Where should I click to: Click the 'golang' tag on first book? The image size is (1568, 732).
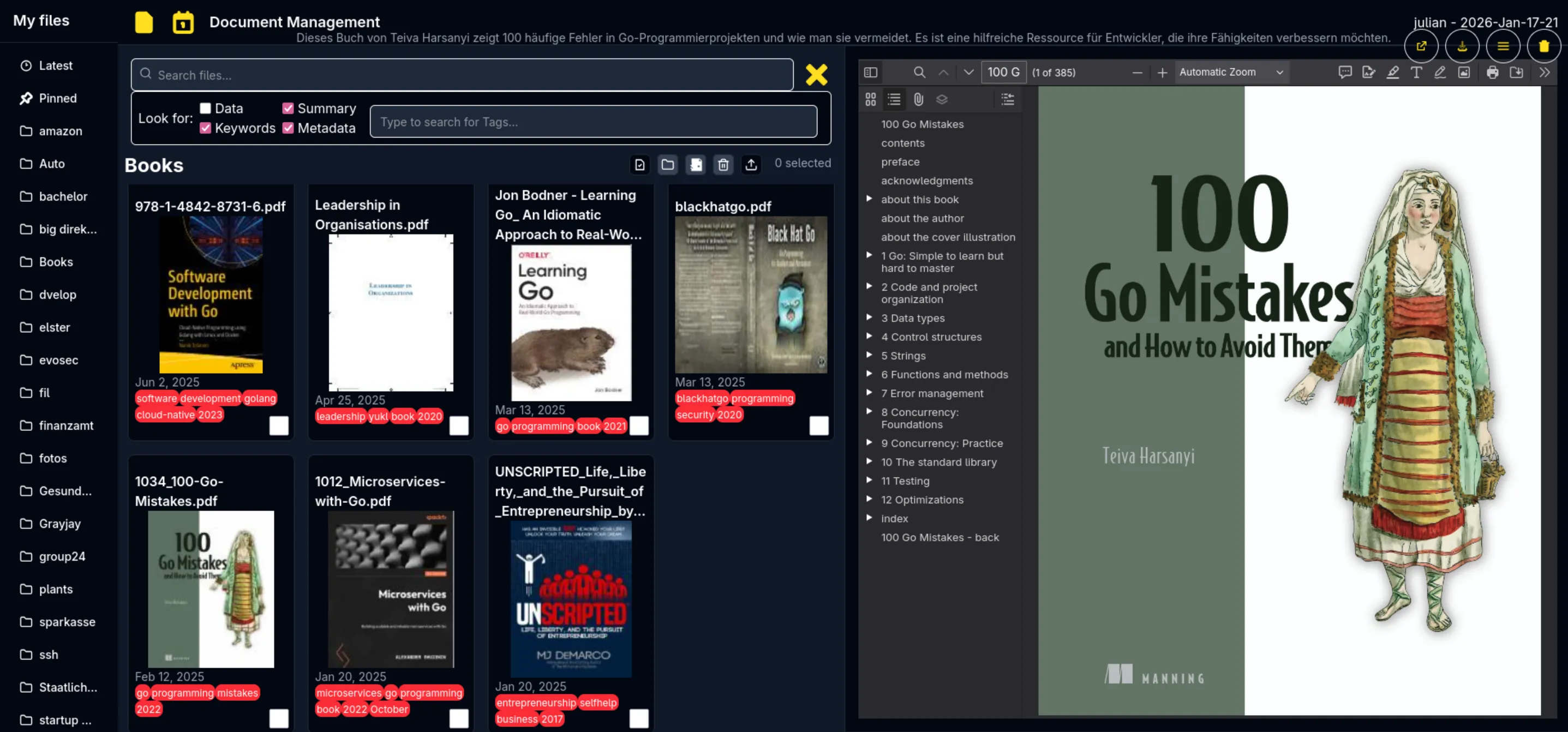pos(260,399)
